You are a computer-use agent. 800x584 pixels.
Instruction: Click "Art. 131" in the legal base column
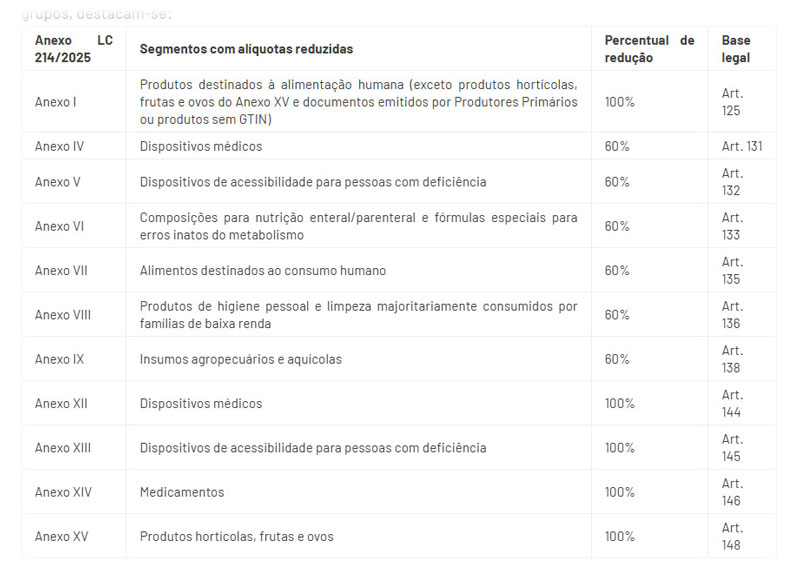741,146
